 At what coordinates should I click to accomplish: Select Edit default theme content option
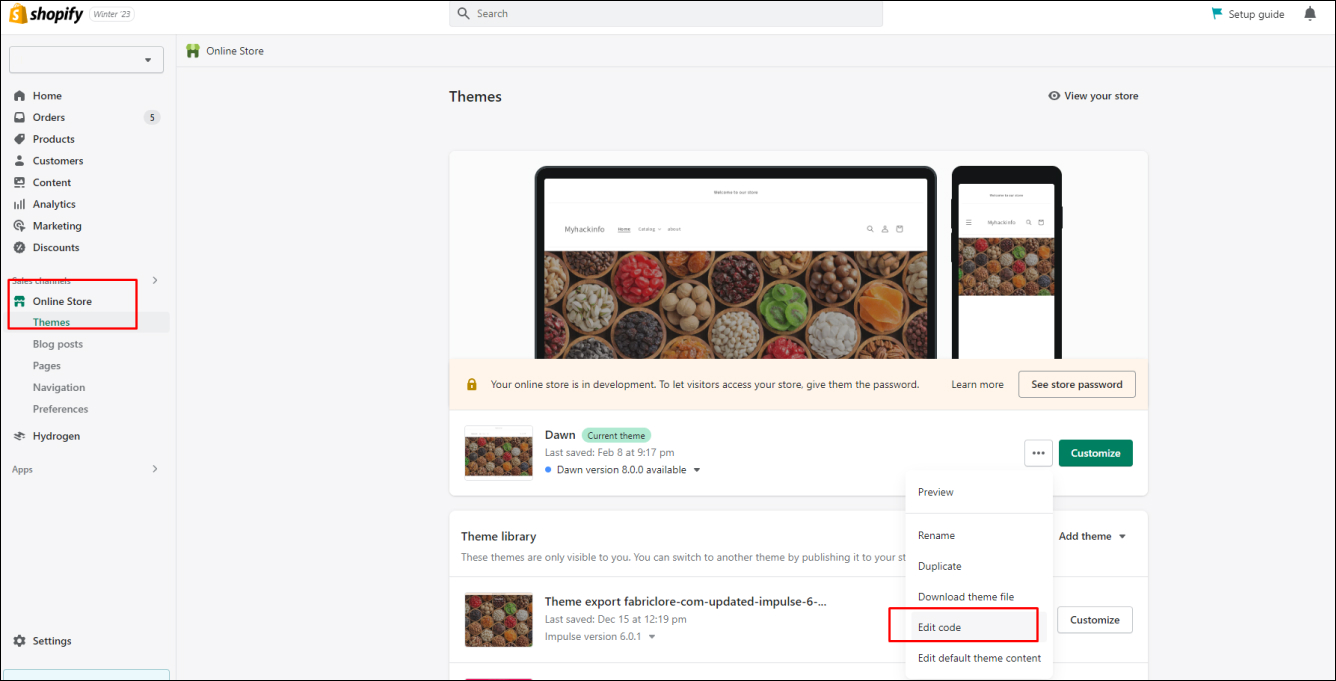pyautogui.click(x=979, y=658)
